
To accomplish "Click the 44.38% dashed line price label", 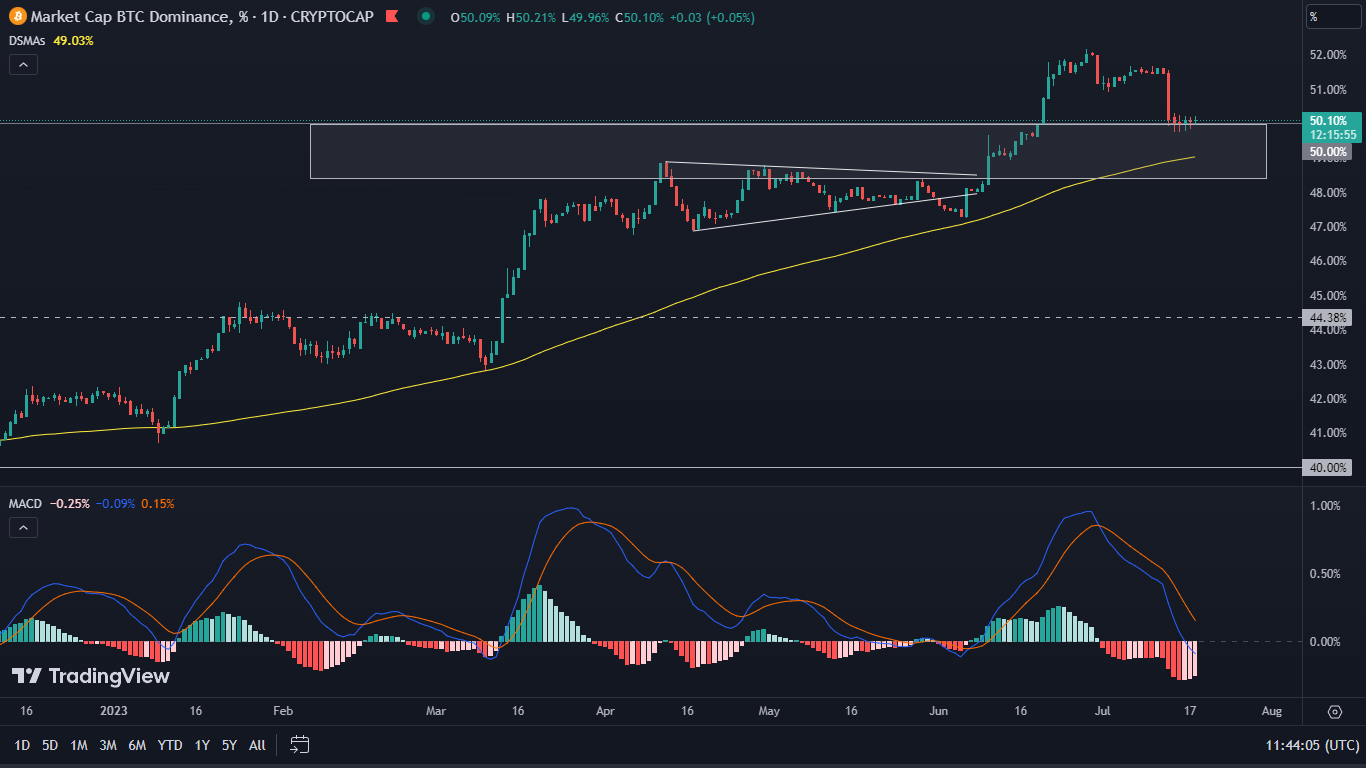I will pos(1328,318).
